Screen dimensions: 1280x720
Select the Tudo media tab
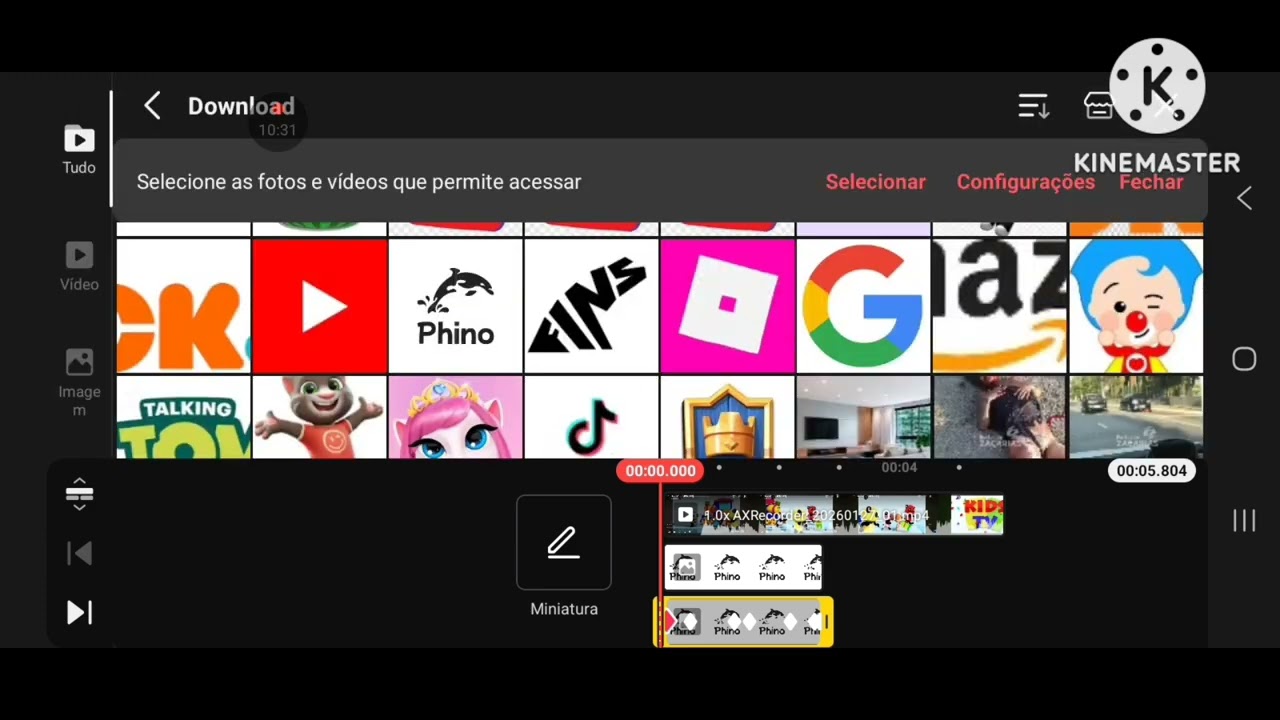tap(79, 150)
